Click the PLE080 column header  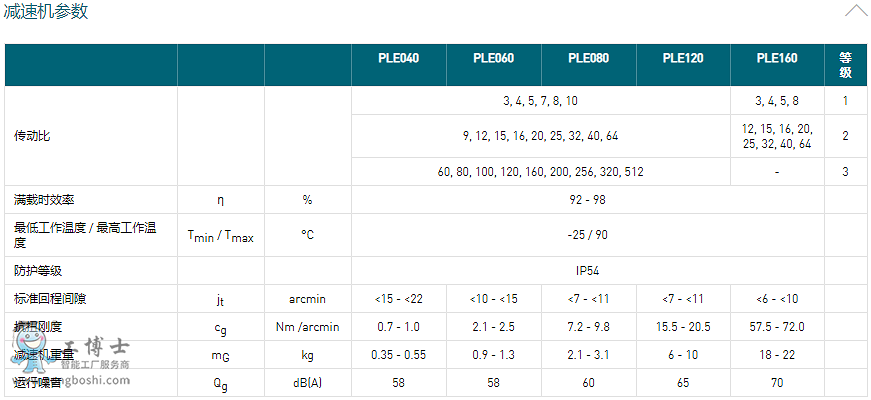(588, 59)
